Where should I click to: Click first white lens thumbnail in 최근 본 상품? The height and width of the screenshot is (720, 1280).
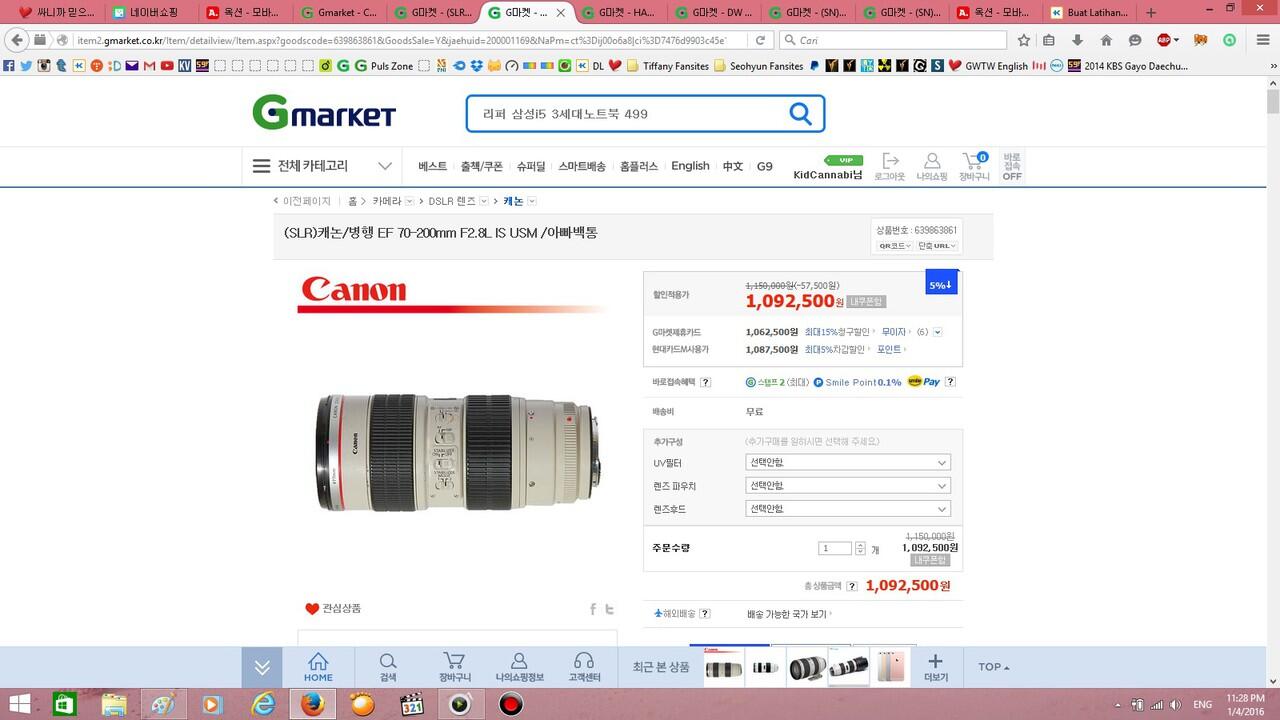tap(724, 667)
